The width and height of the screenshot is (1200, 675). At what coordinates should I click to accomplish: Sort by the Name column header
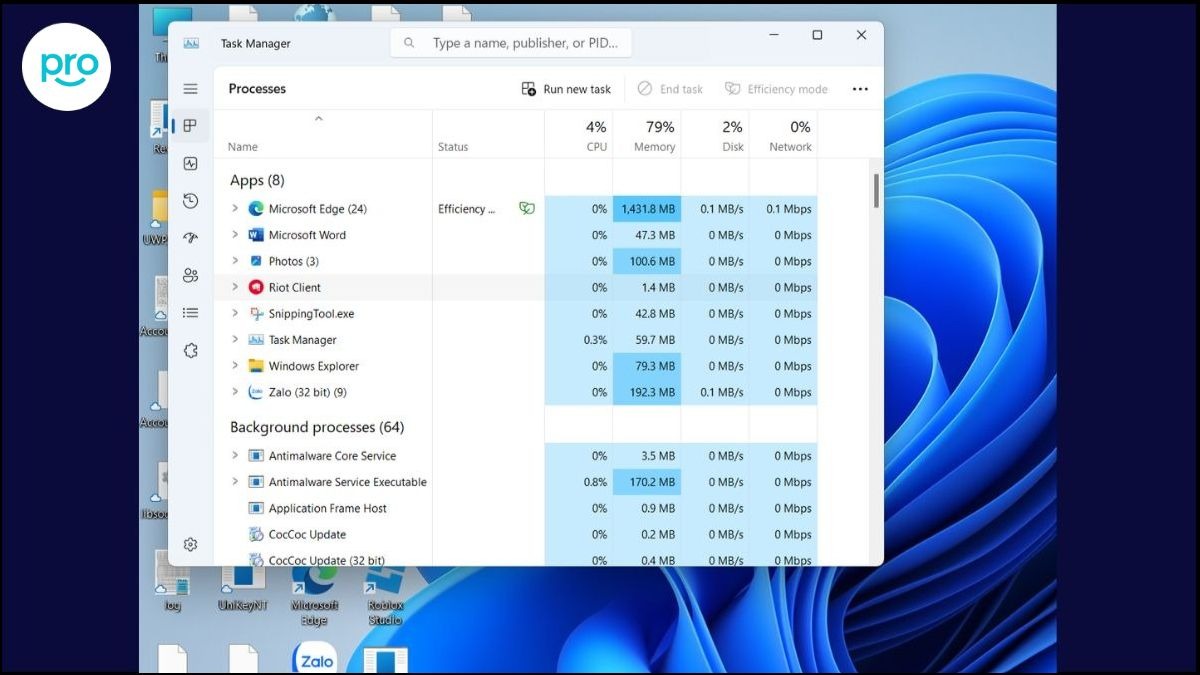[323, 135]
